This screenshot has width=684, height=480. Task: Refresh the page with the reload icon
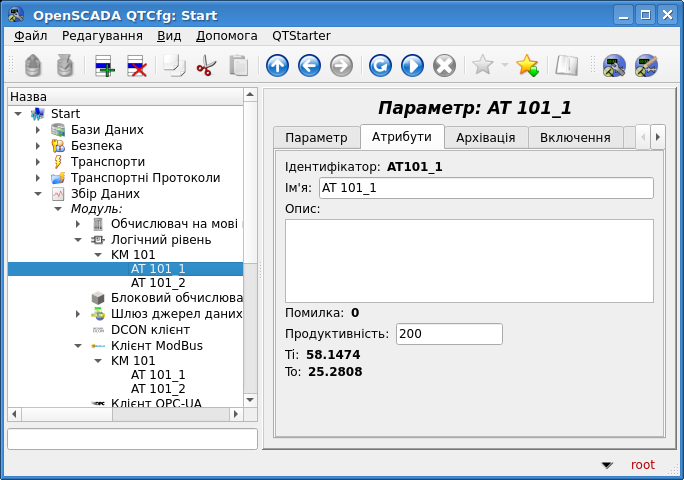coord(380,66)
